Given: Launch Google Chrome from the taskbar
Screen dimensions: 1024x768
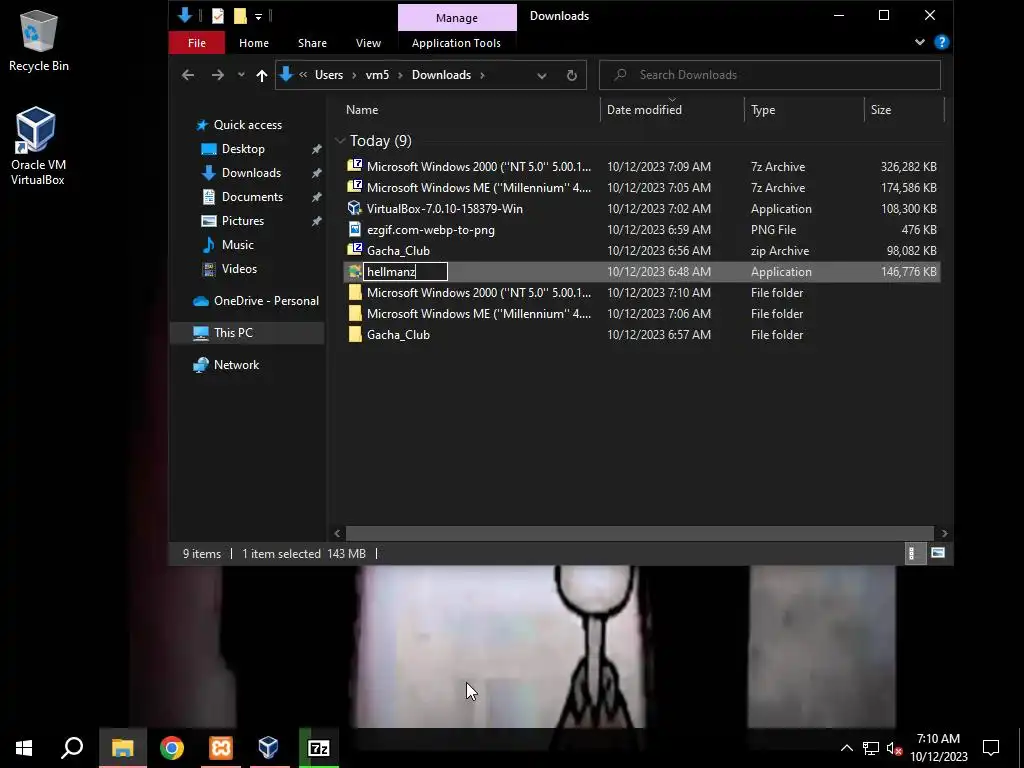Looking at the screenshot, I should [172, 748].
